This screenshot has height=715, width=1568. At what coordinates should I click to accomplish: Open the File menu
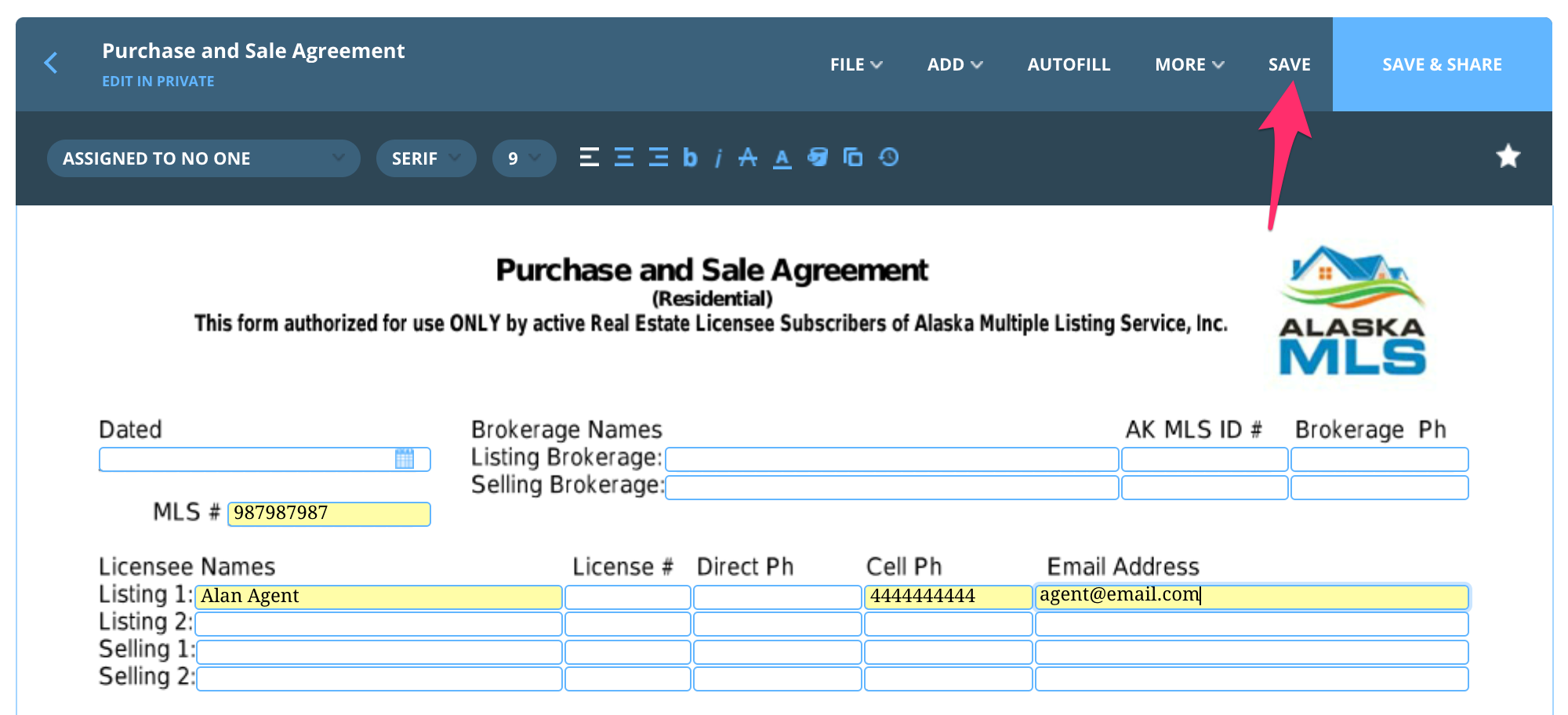tap(855, 64)
